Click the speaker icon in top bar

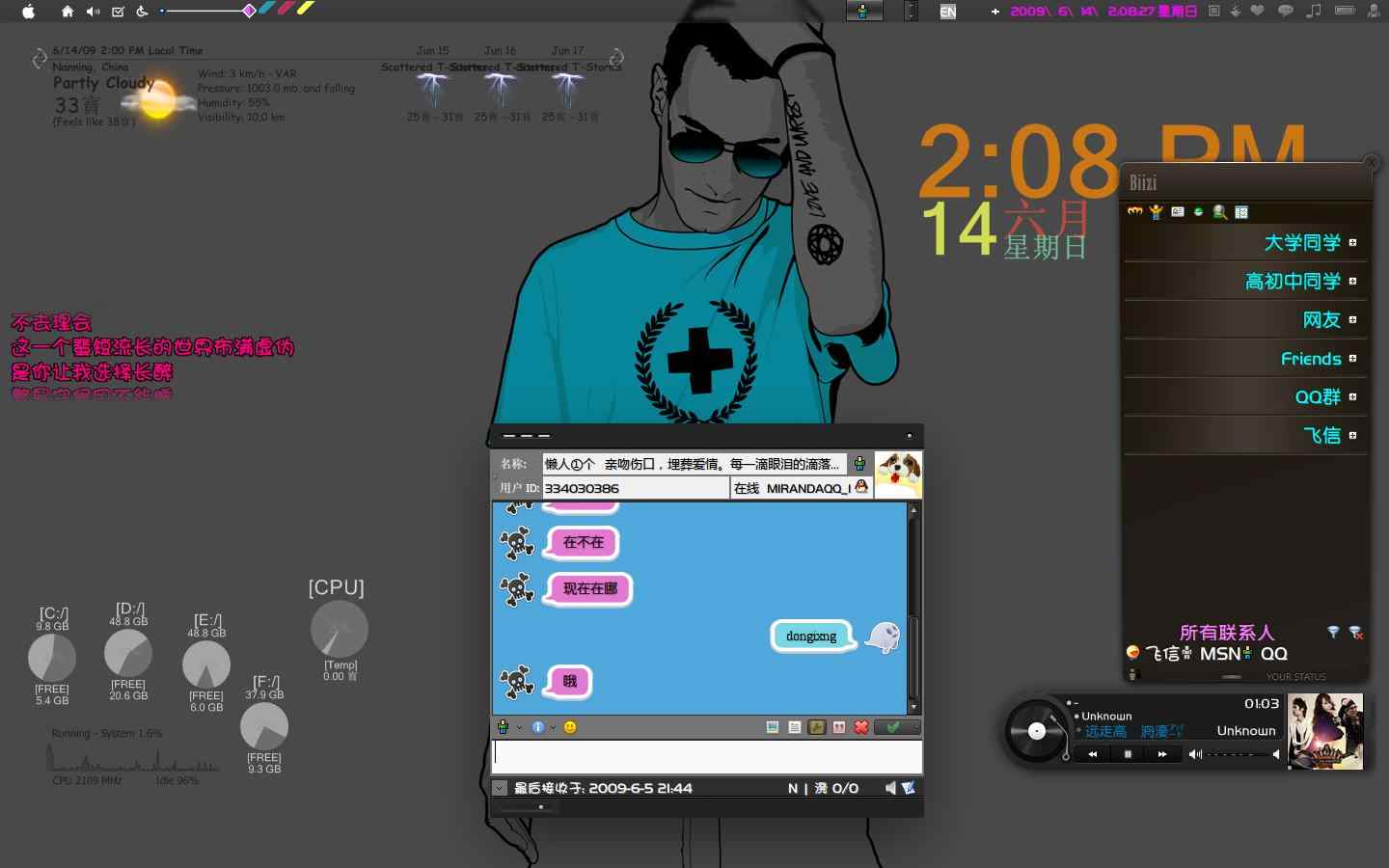click(x=93, y=12)
